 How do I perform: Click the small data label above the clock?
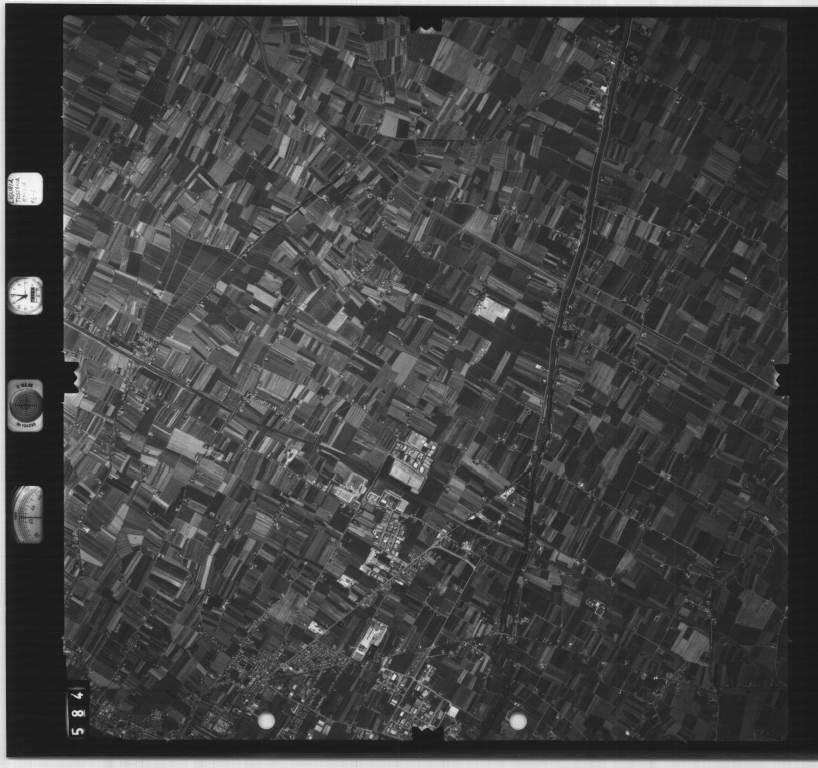pos(25,188)
